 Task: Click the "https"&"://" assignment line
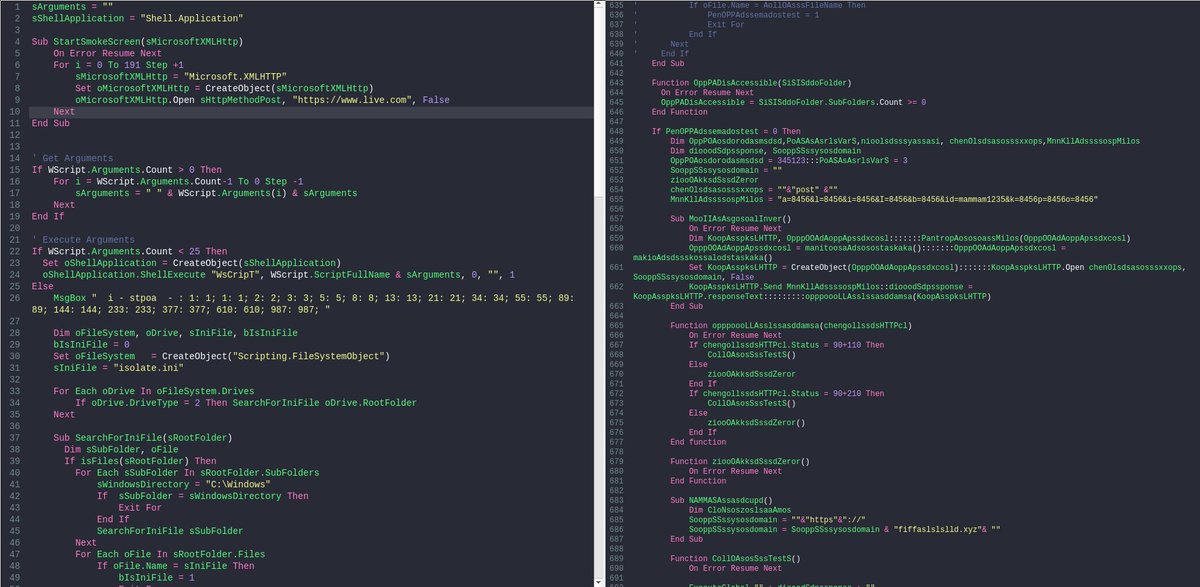coord(779,518)
